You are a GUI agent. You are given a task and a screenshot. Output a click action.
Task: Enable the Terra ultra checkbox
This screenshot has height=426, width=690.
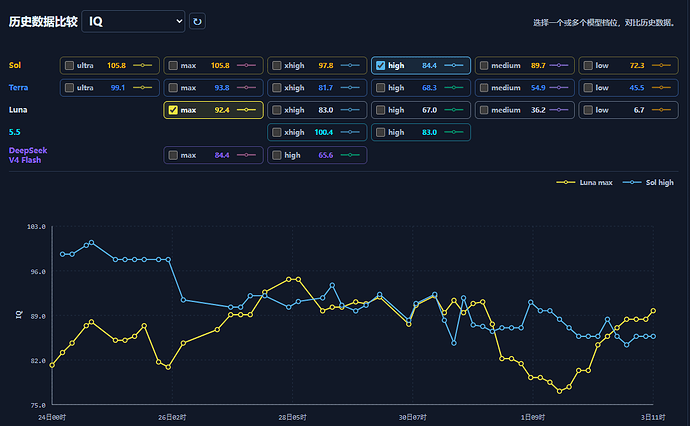tap(69, 88)
